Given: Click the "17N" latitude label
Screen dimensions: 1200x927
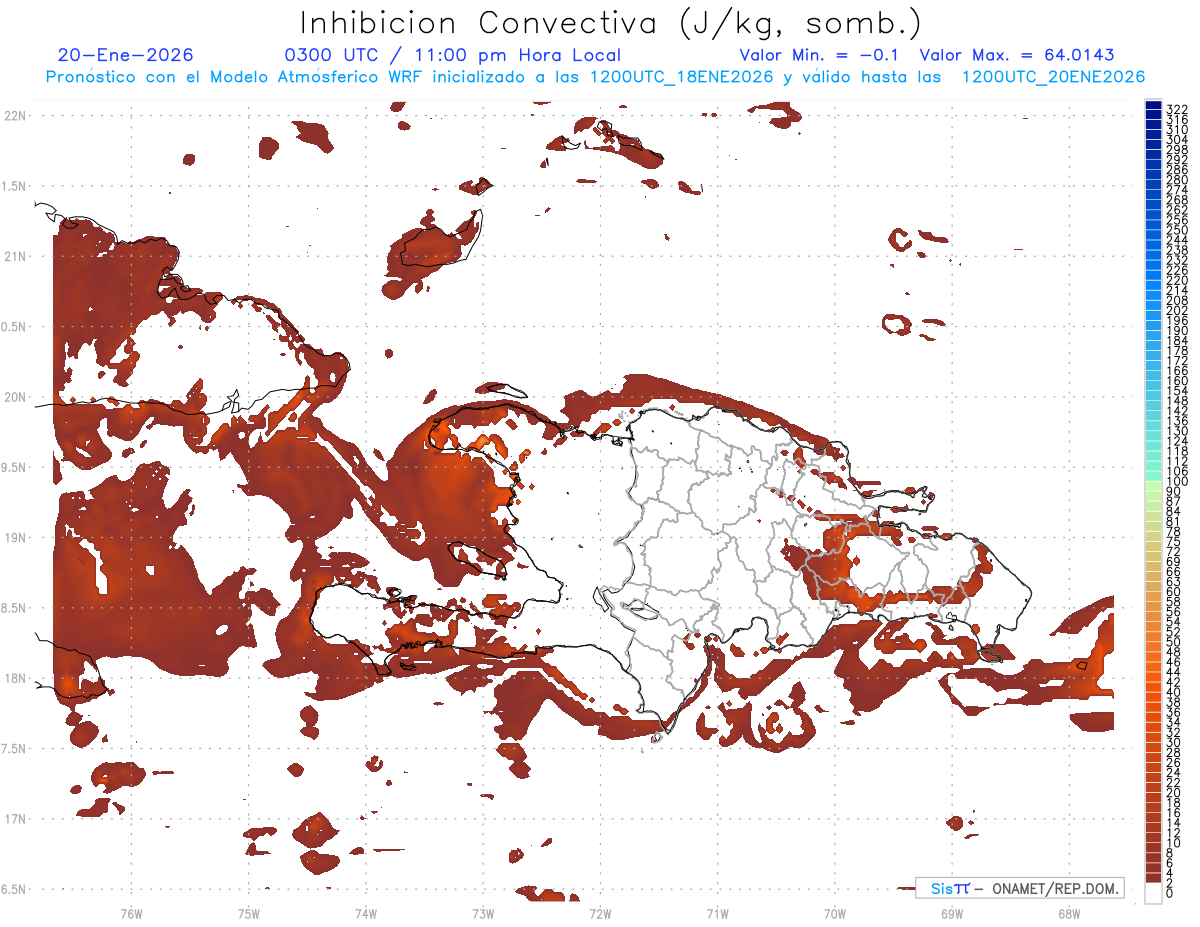Looking at the screenshot, I should coord(14,819).
